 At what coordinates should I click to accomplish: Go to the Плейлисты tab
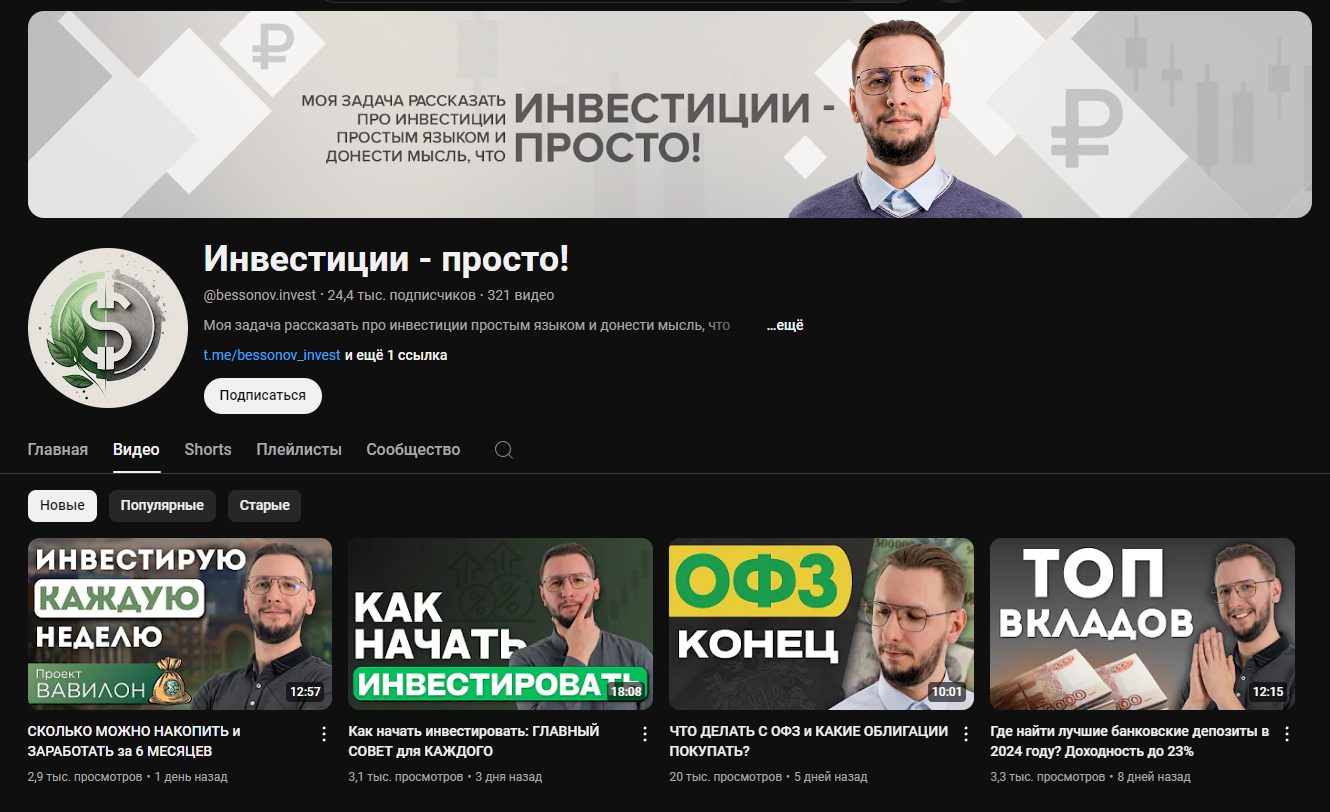[299, 450]
